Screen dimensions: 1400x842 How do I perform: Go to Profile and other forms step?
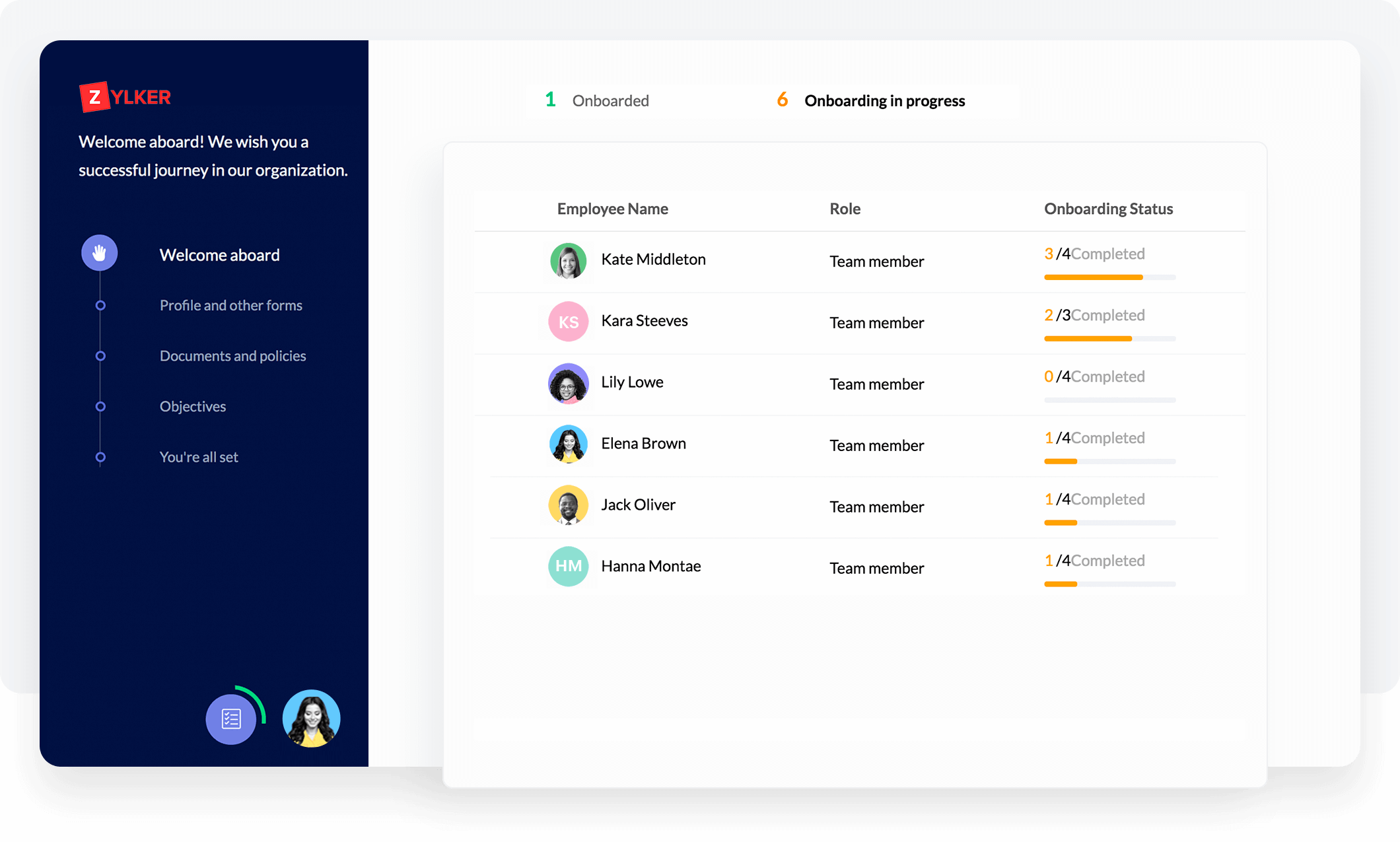(x=230, y=305)
